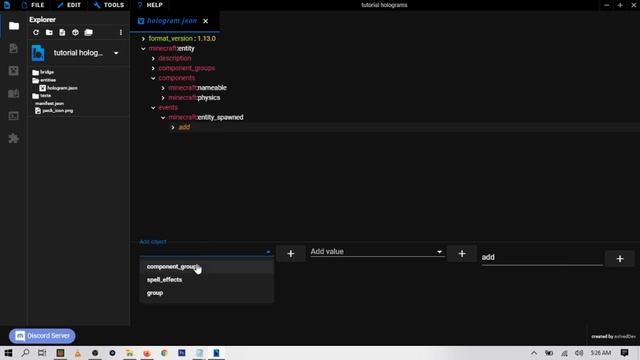Expand the add node
Image resolution: width=640 pixels, height=360 pixels.
click(173, 127)
